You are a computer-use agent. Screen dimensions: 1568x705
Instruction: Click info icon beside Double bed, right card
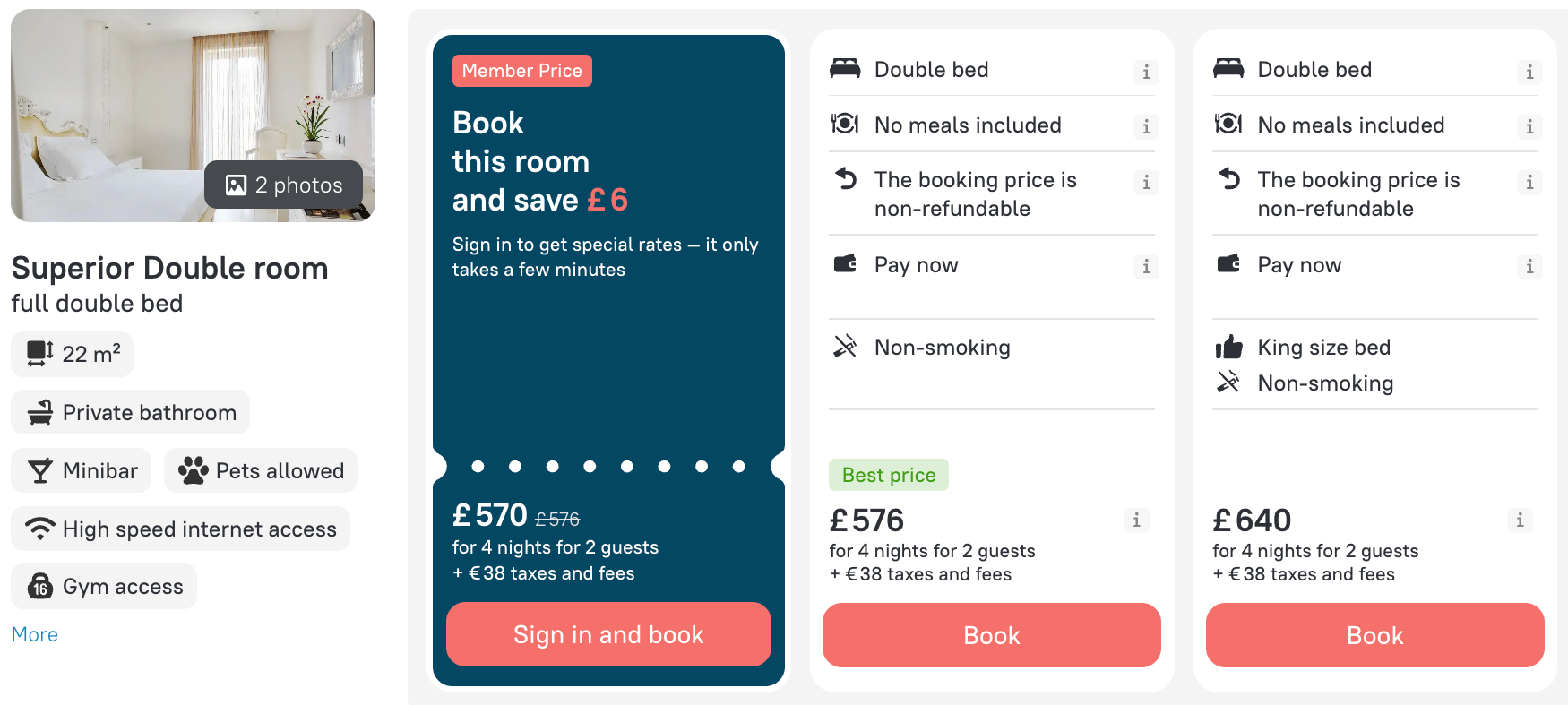[1529, 72]
